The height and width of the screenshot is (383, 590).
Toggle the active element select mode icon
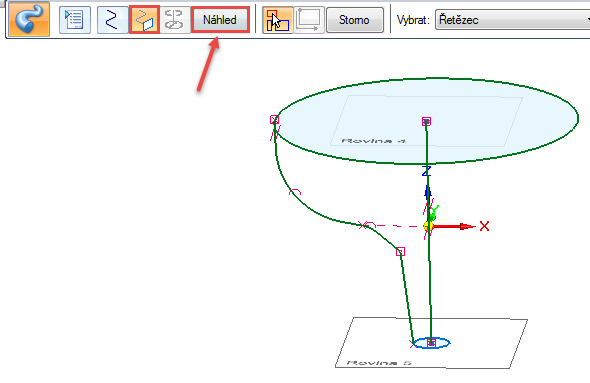click(277, 20)
